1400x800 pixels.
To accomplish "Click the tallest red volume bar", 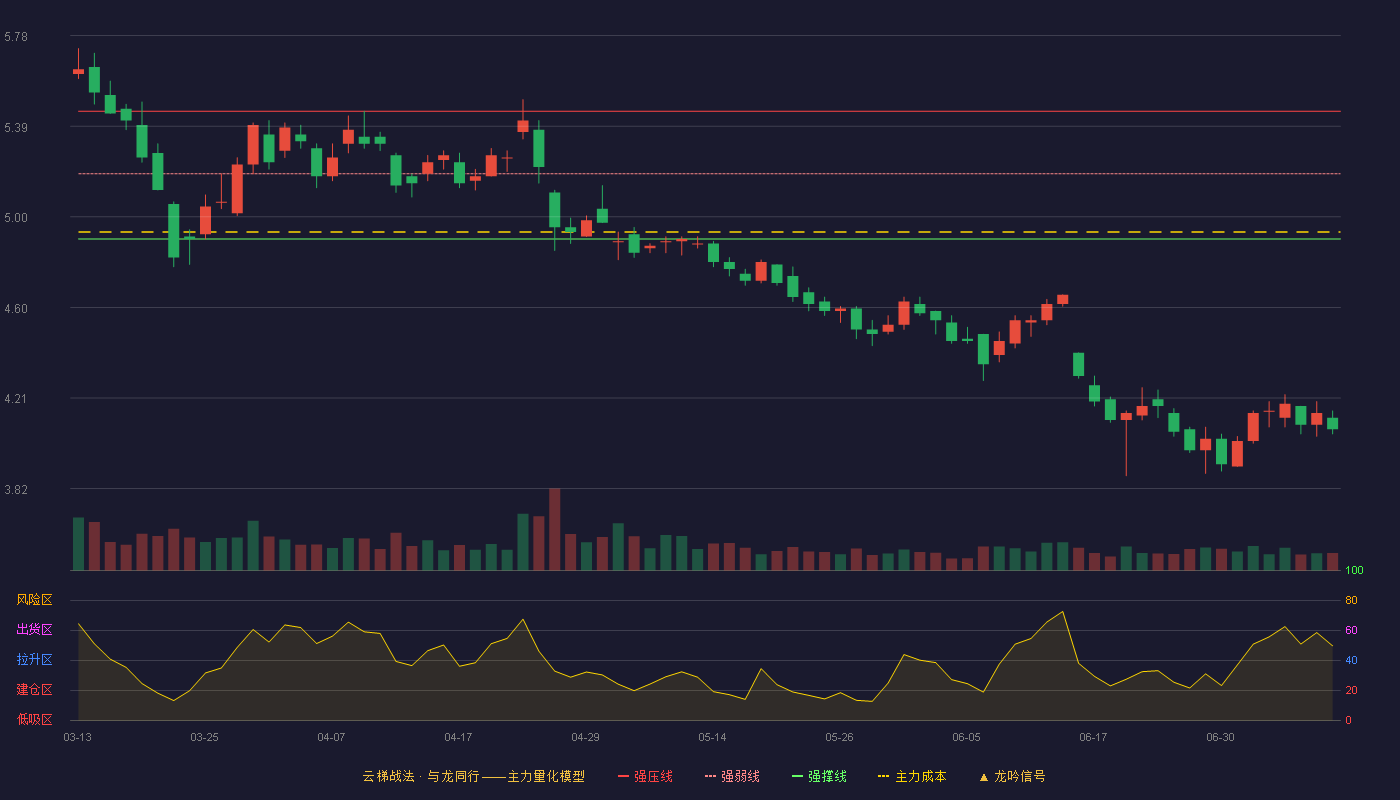I will tap(554, 529).
